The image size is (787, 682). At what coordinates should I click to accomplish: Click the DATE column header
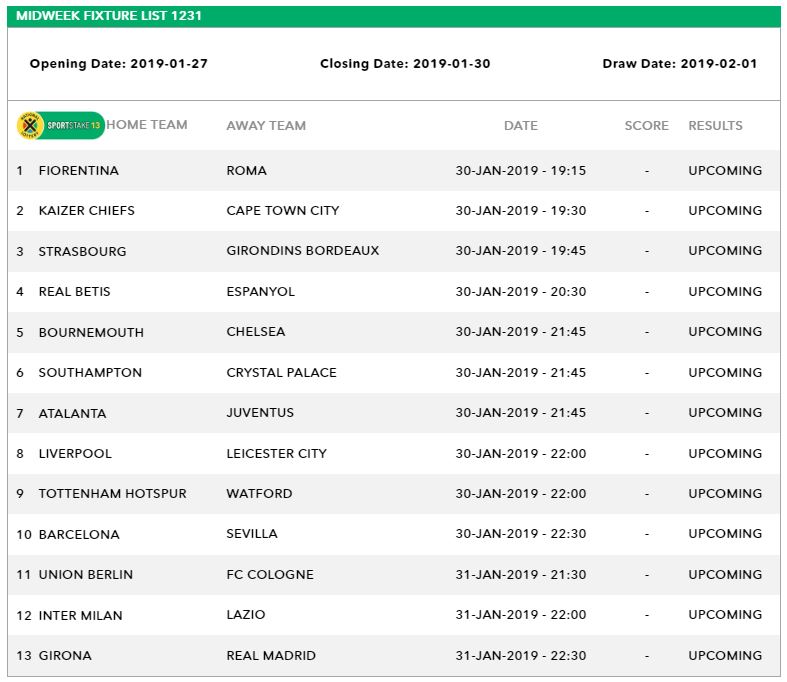click(520, 126)
